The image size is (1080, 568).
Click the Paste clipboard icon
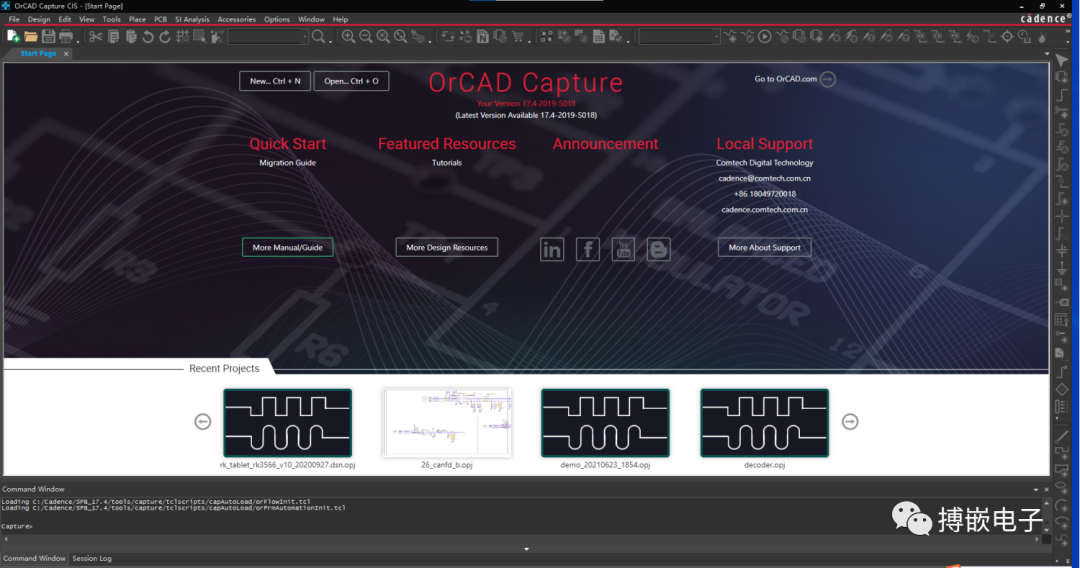tap(131, 36)
